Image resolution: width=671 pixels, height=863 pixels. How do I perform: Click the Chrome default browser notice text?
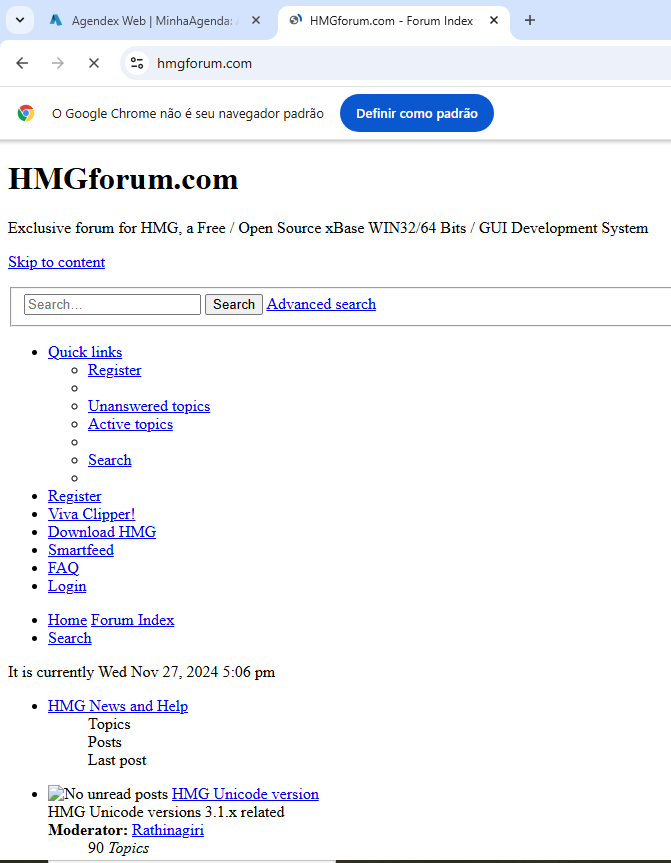[188, 113]
